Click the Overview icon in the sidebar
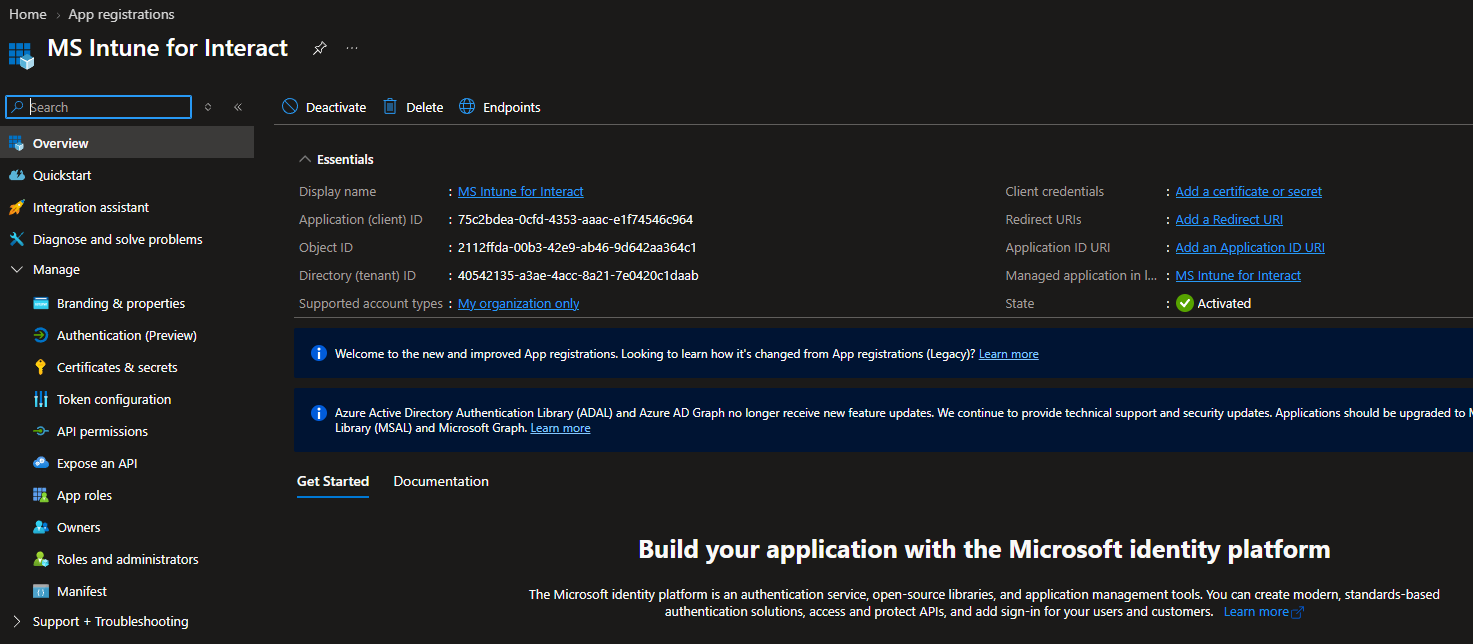Screen dimensions: 1473x644 (x=15, y=143)
